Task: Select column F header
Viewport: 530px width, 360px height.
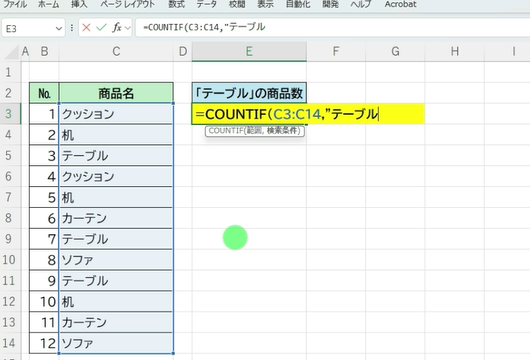Action: (336, 52)
